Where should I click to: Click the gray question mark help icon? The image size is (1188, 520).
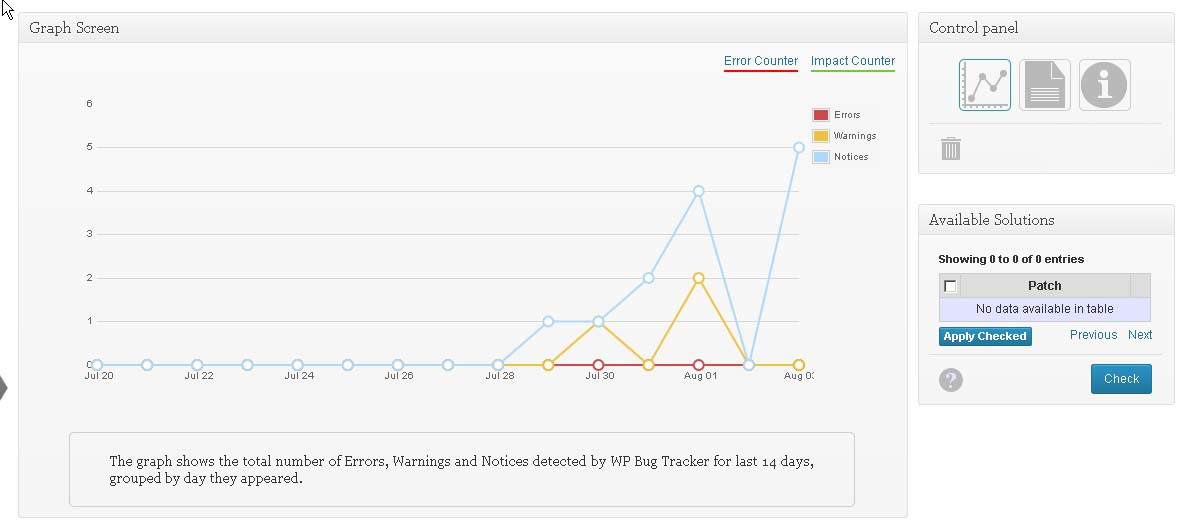click(950, 379)
